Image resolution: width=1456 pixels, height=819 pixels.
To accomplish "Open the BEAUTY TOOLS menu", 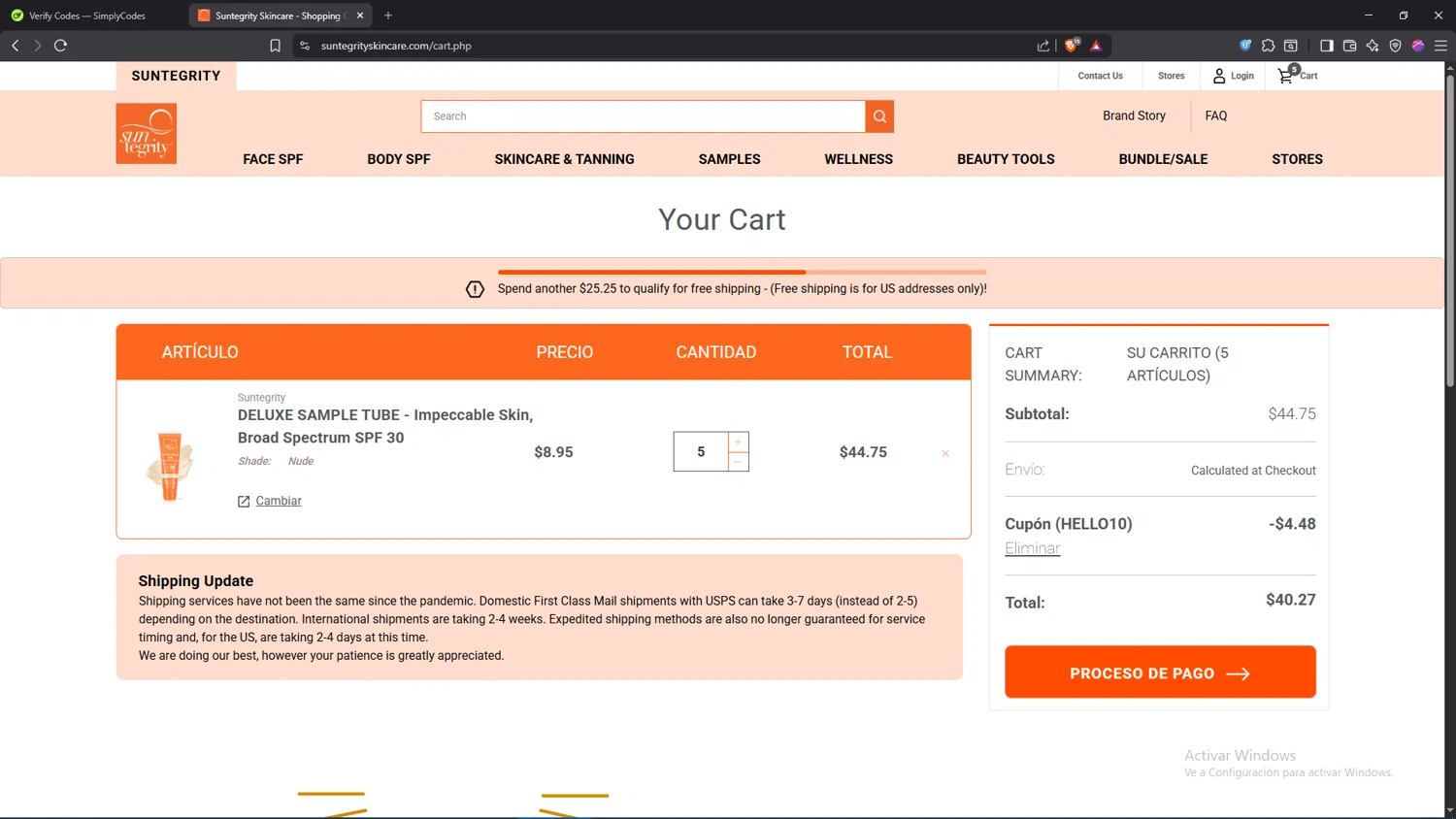I will (1006, 159).
